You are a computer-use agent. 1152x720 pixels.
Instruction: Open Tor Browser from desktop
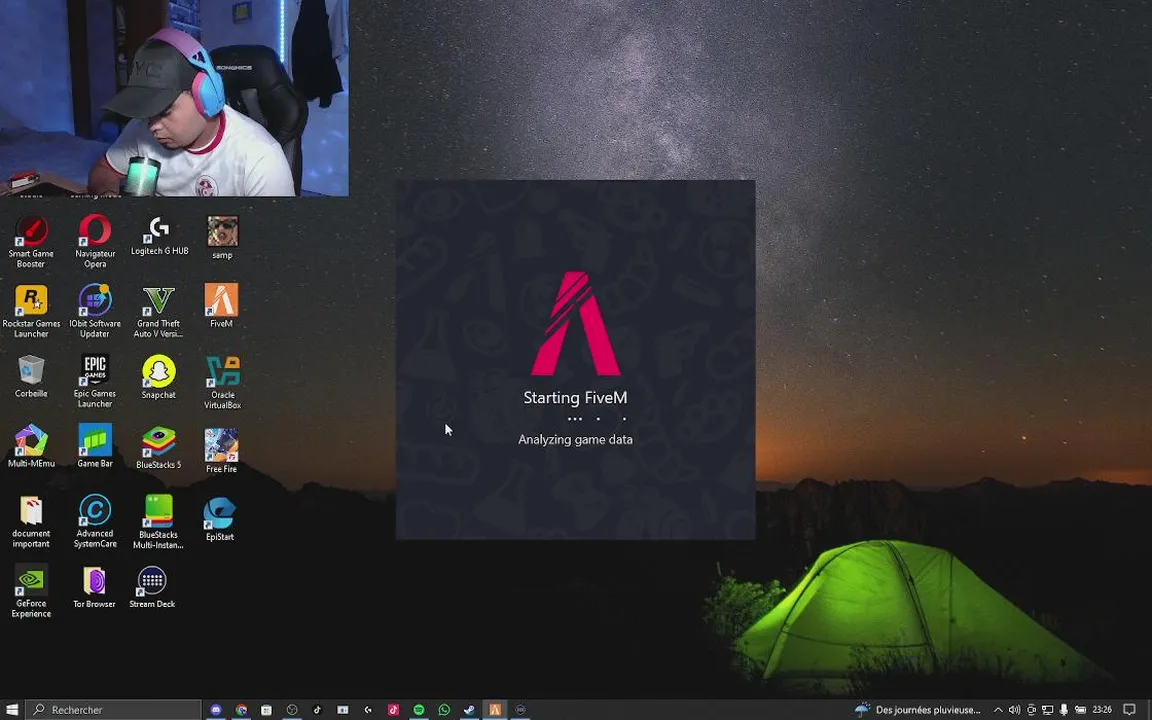coord(94,587)
